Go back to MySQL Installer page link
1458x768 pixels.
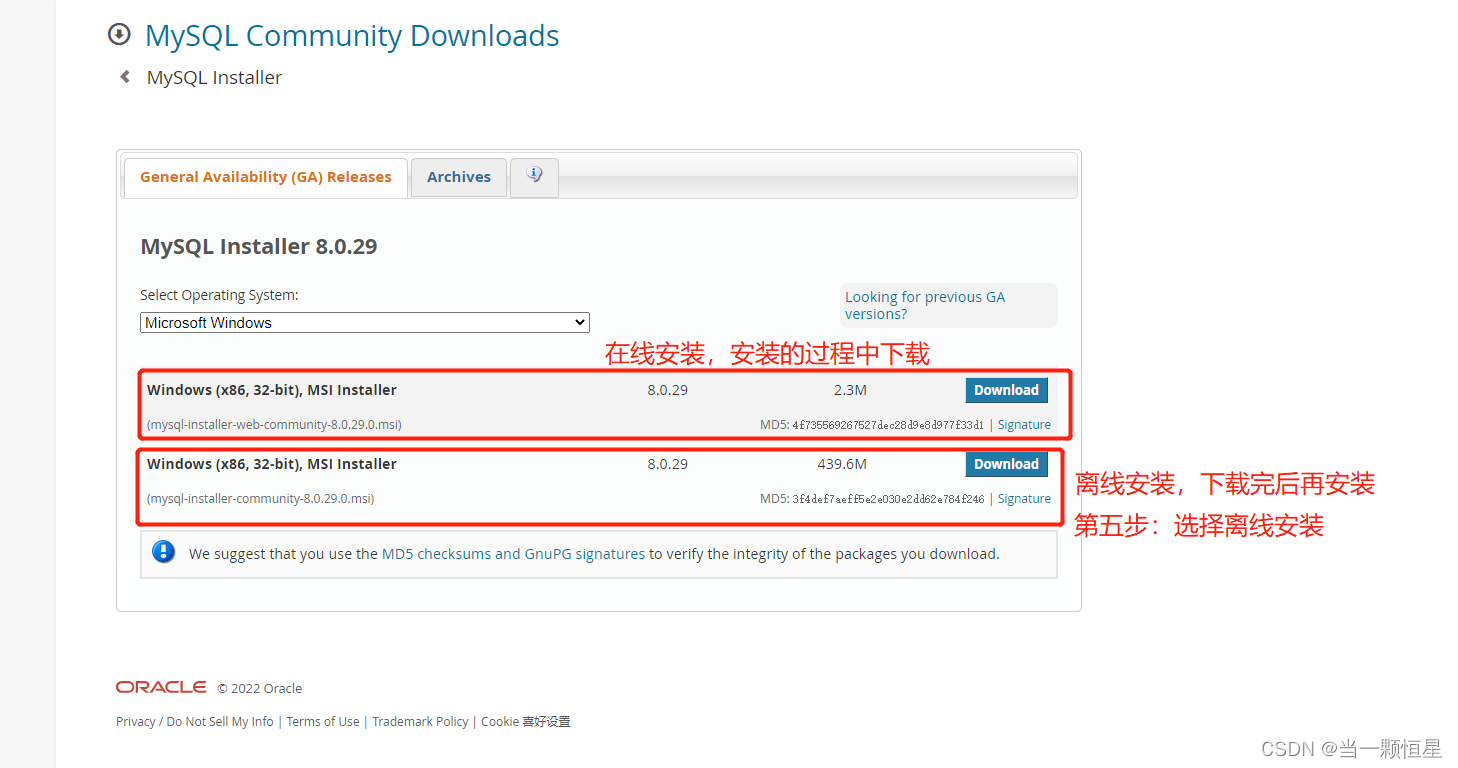[x=214, y=77]
